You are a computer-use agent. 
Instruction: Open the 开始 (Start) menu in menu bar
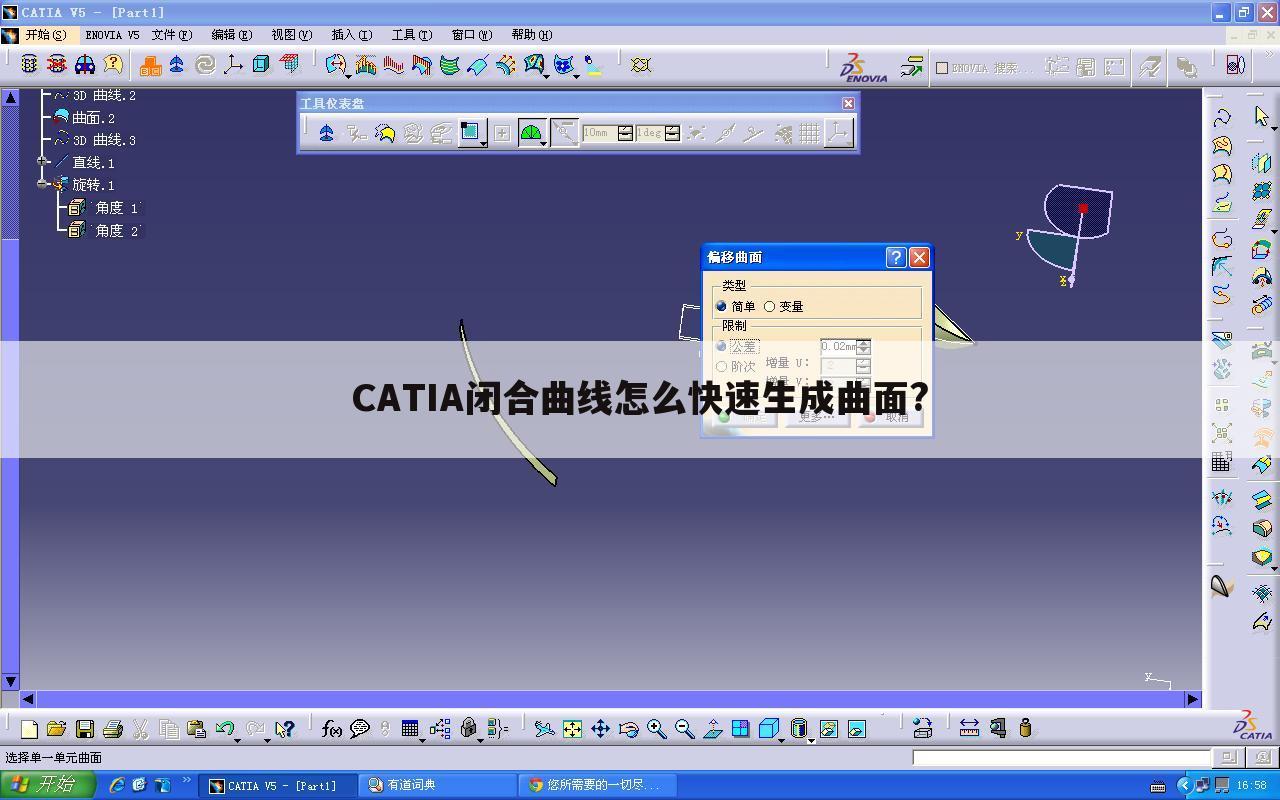(46, 35)
